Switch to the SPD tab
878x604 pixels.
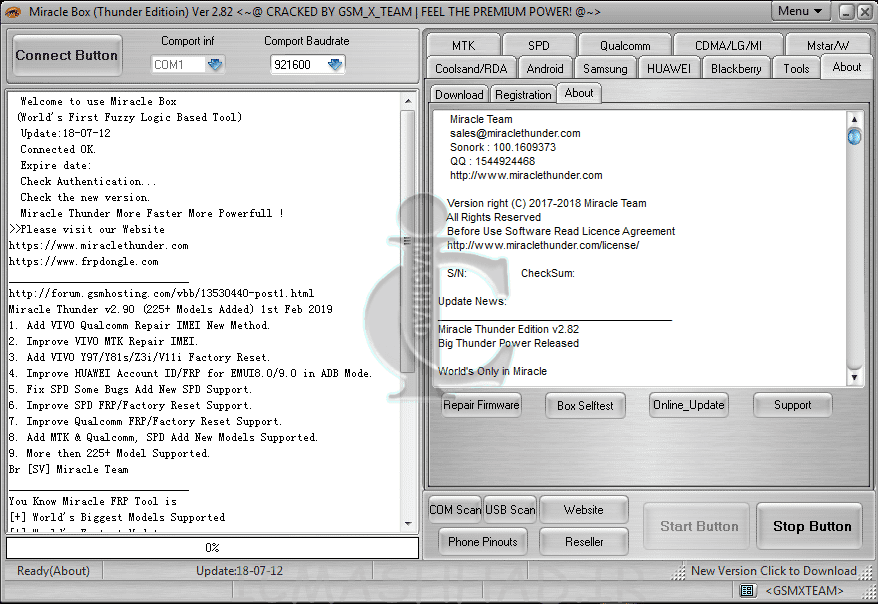pos(539,45)
